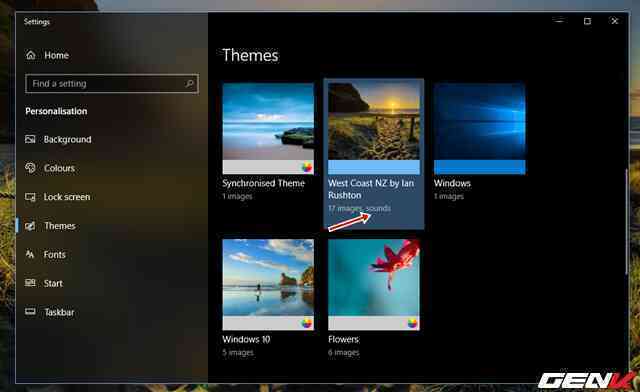The height and width of the screenshot is (392, 640).
Task: Click the Themes brush icon
Action: click(30, 226)
